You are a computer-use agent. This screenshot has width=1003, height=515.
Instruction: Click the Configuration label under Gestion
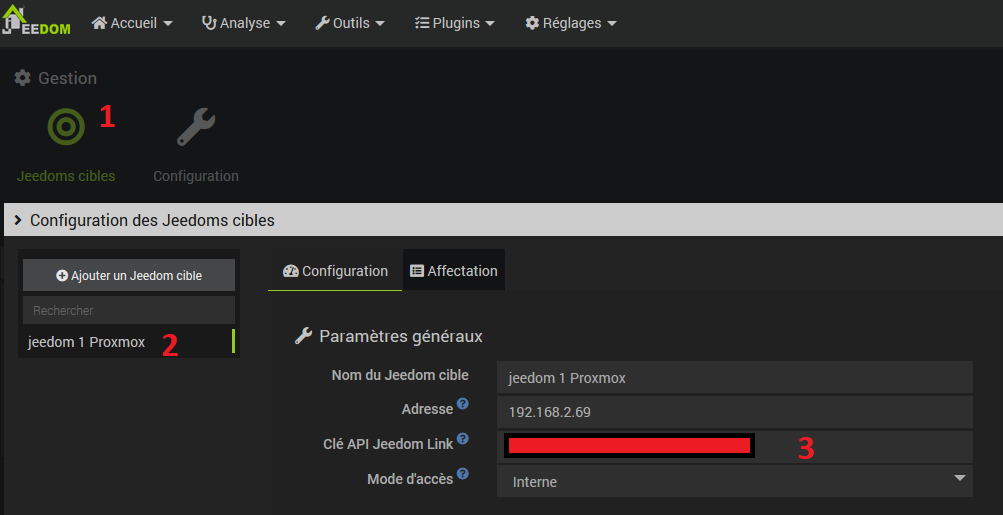point(196,176)
